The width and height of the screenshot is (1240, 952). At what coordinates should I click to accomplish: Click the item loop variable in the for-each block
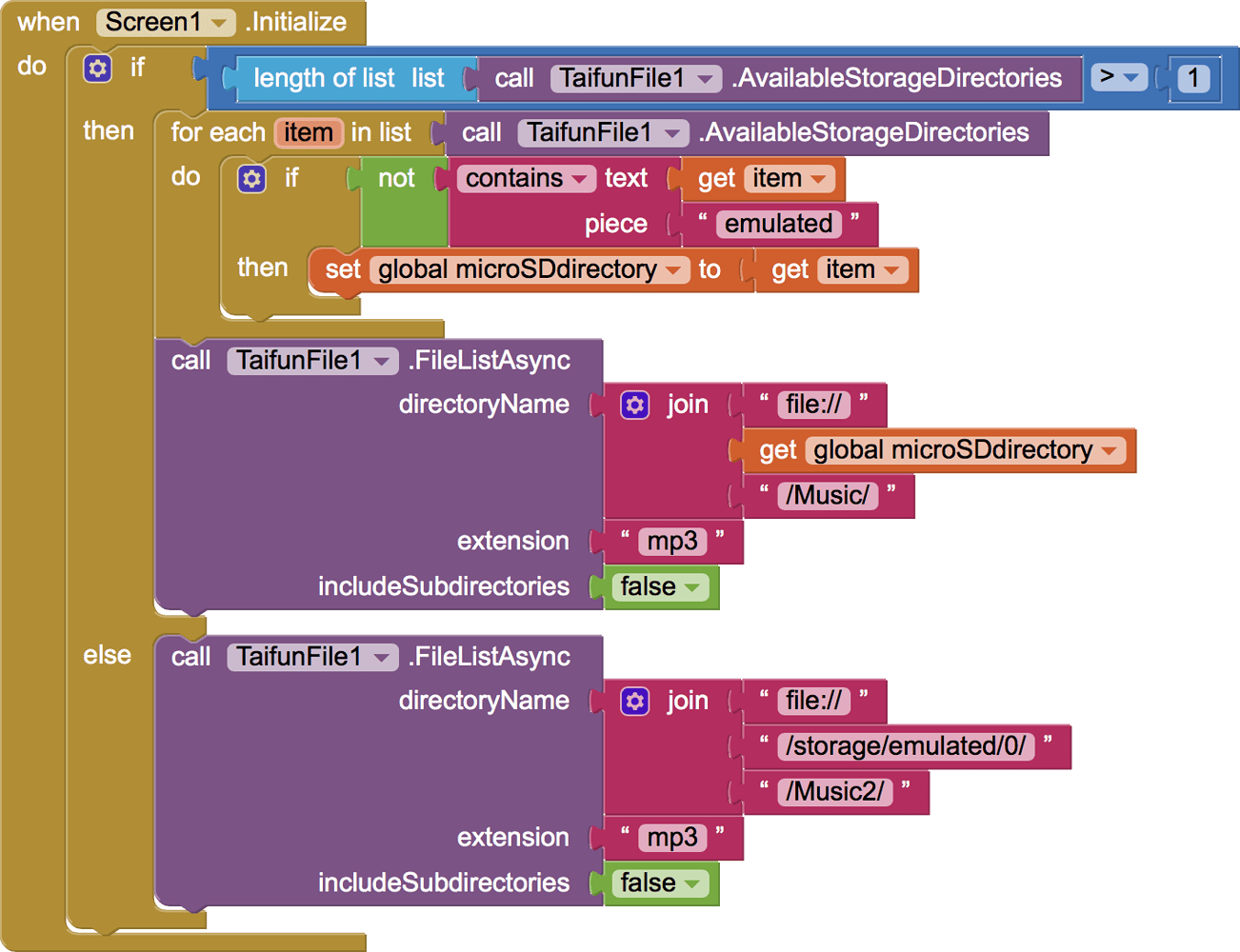pos(309,132)
